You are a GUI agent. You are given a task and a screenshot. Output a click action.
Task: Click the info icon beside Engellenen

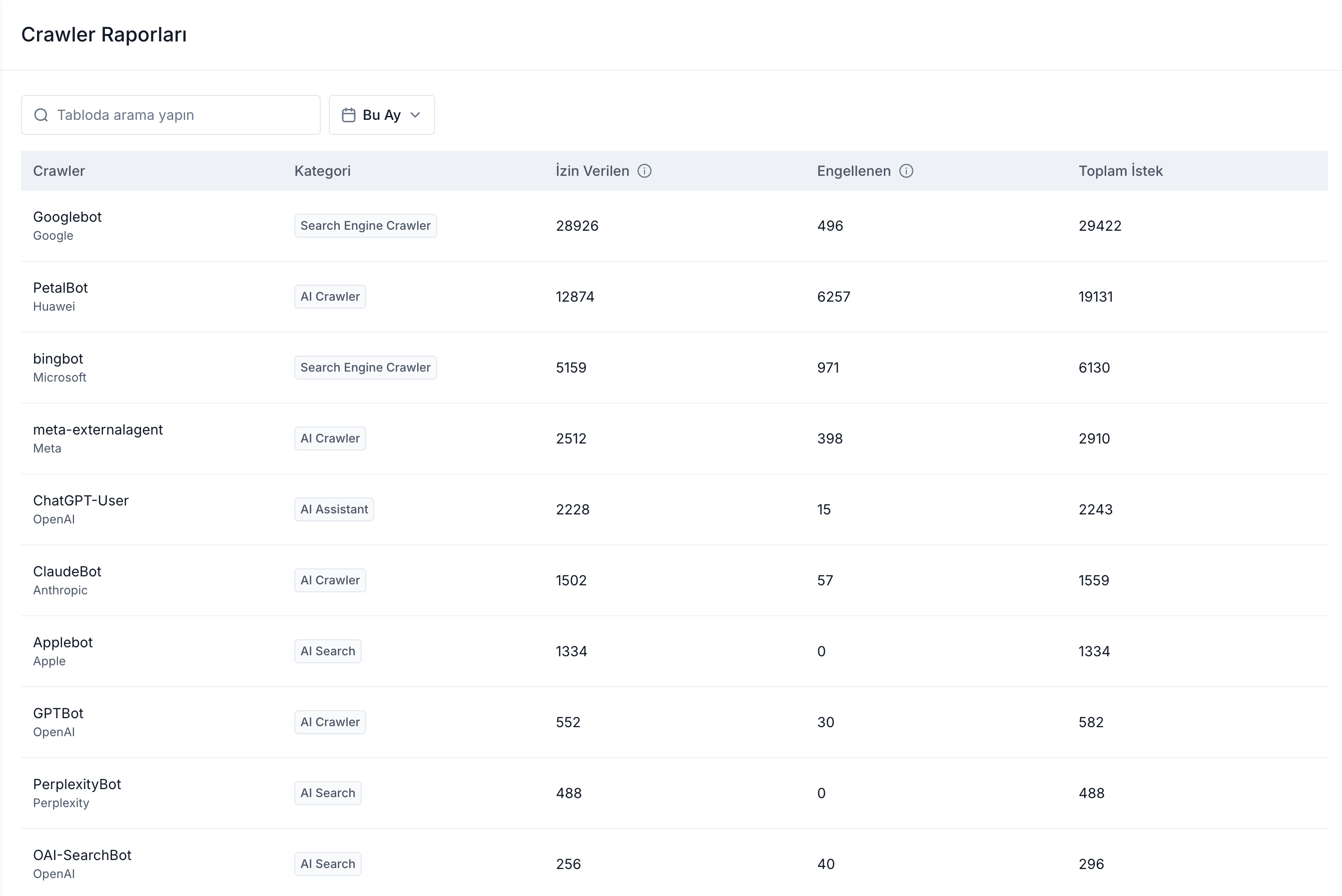906,171
